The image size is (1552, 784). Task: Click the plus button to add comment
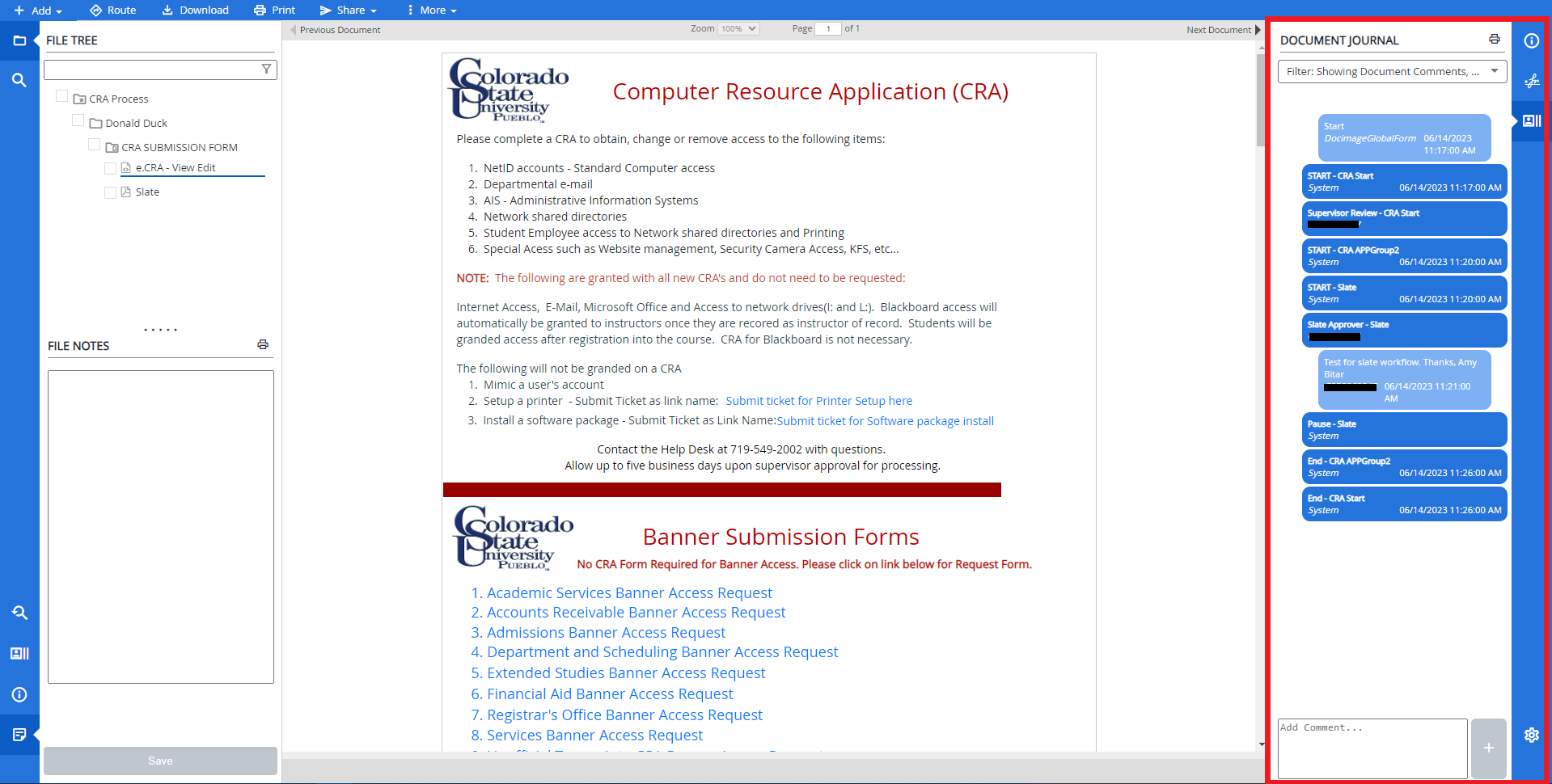[1489, 748]
